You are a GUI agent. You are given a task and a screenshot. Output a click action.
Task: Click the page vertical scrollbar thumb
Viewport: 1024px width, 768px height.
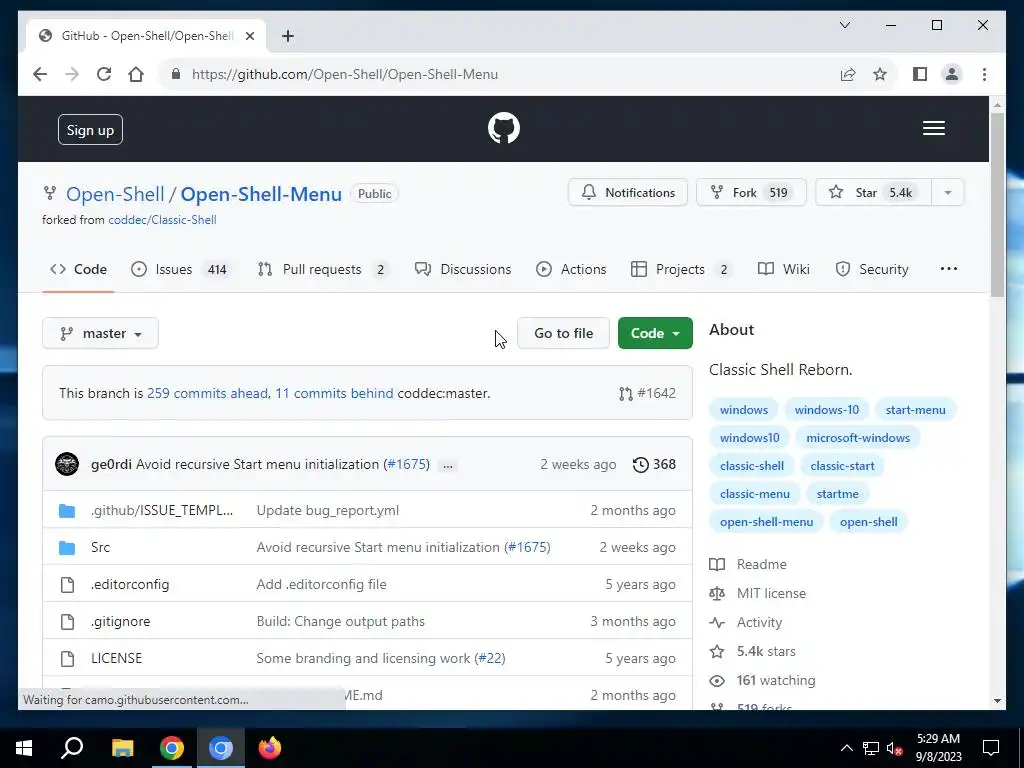[x=997, y=204]
